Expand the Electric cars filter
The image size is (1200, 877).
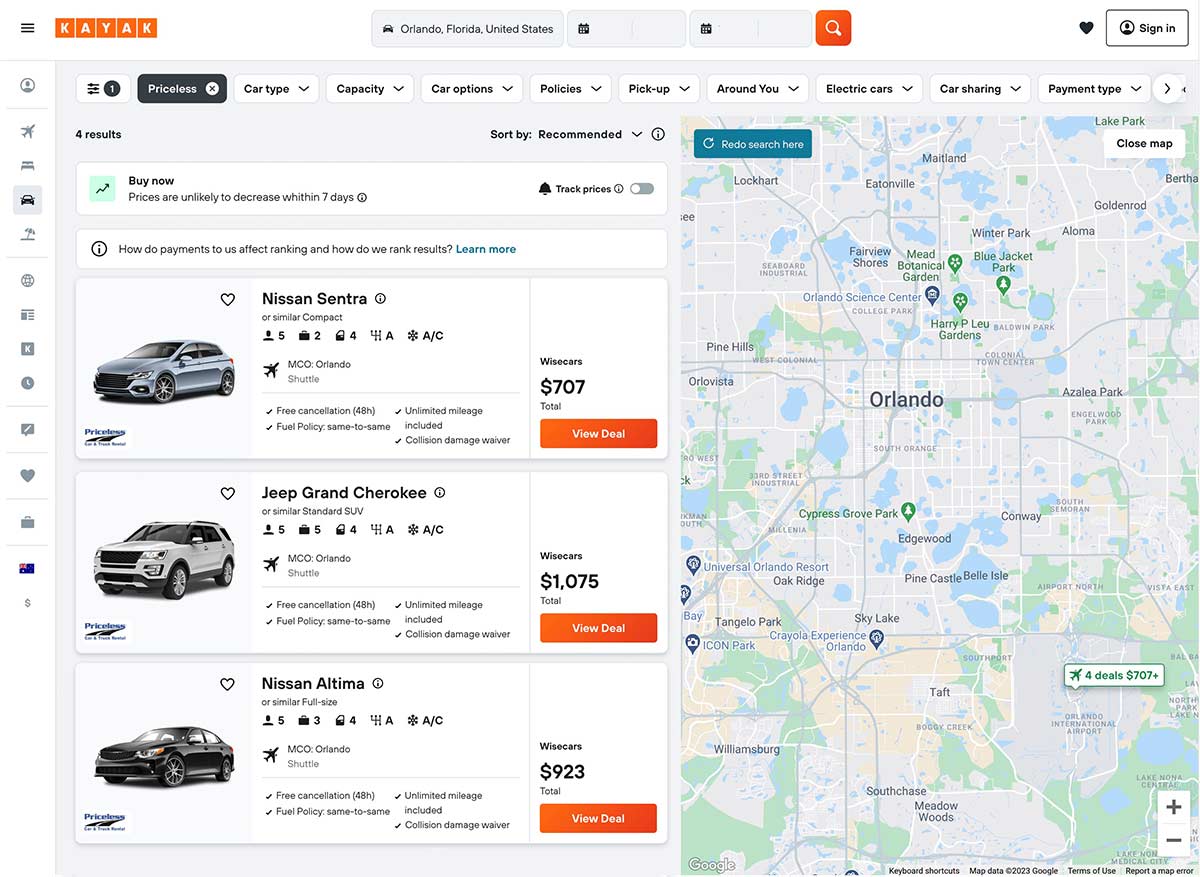[869, 89]
